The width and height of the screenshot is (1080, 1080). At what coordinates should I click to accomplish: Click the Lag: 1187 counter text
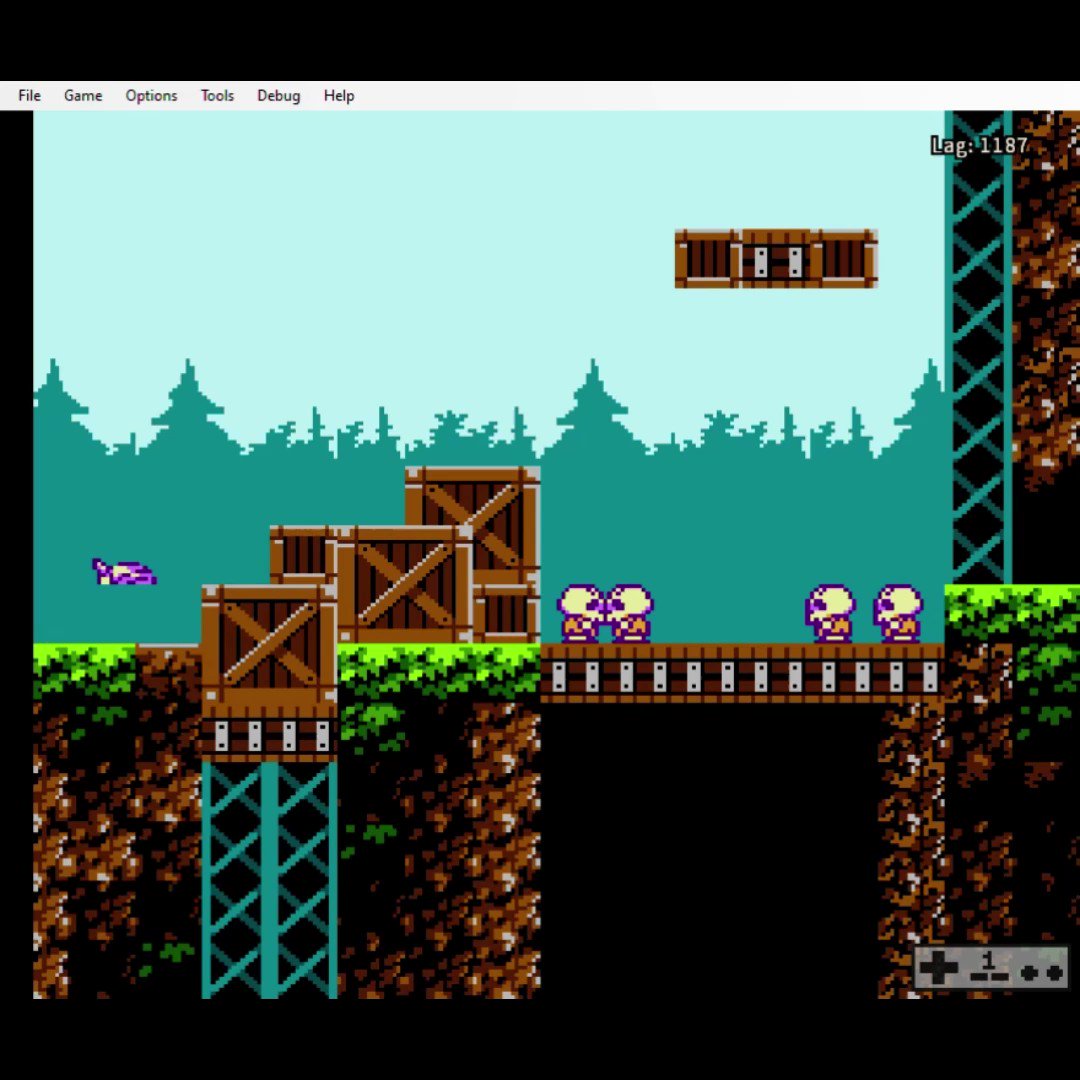tap(979, 145)
